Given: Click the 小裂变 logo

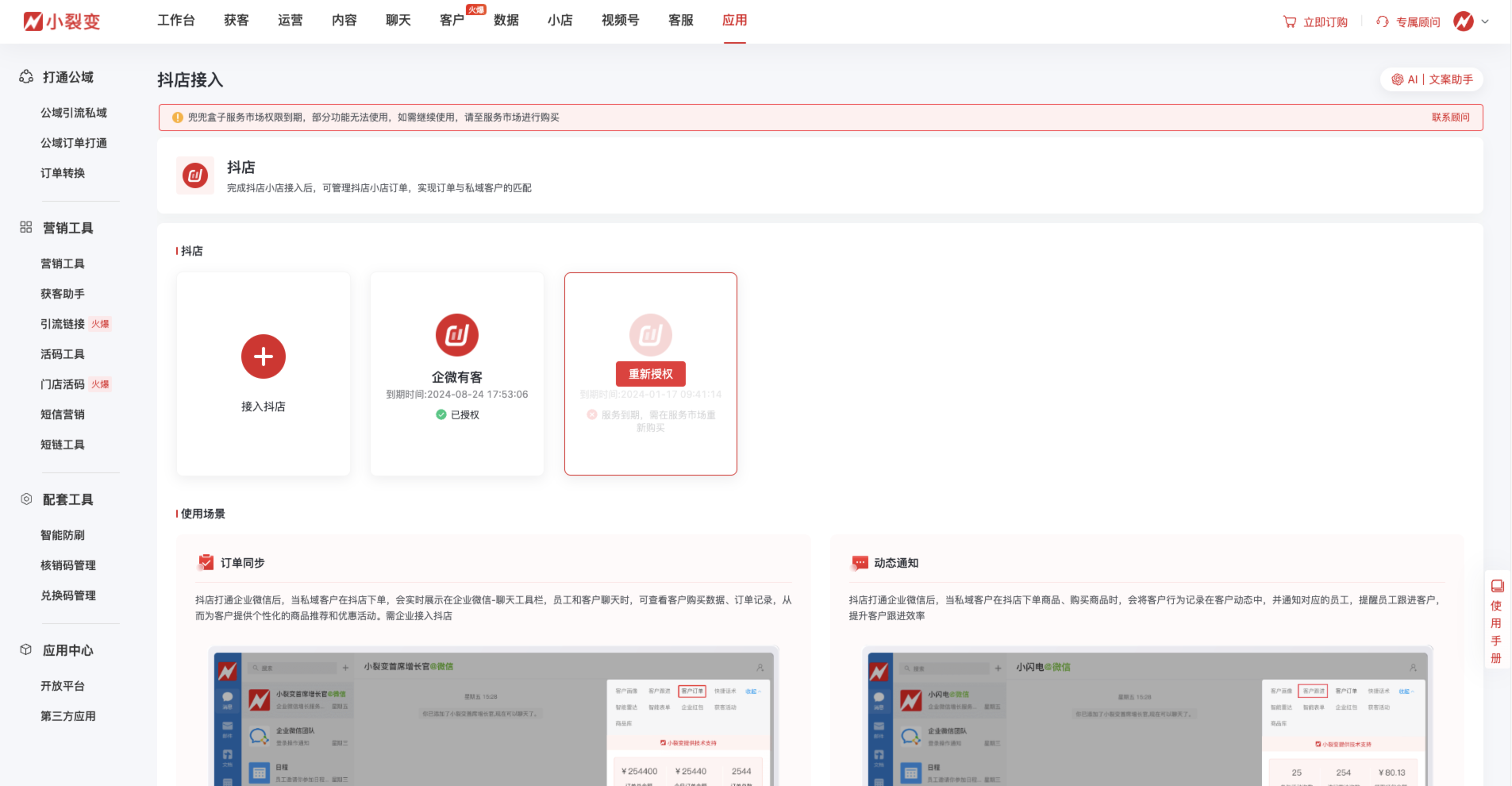Looking at the screenshot, I should tap(61, 21).
